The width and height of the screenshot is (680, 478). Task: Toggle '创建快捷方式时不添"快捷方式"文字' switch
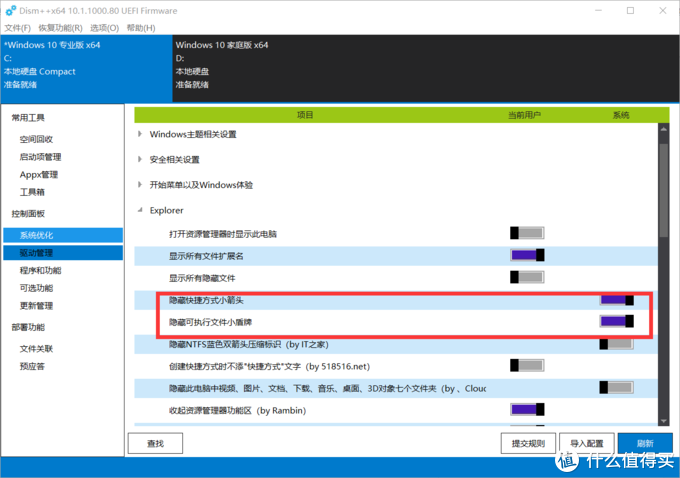[527, 365]
